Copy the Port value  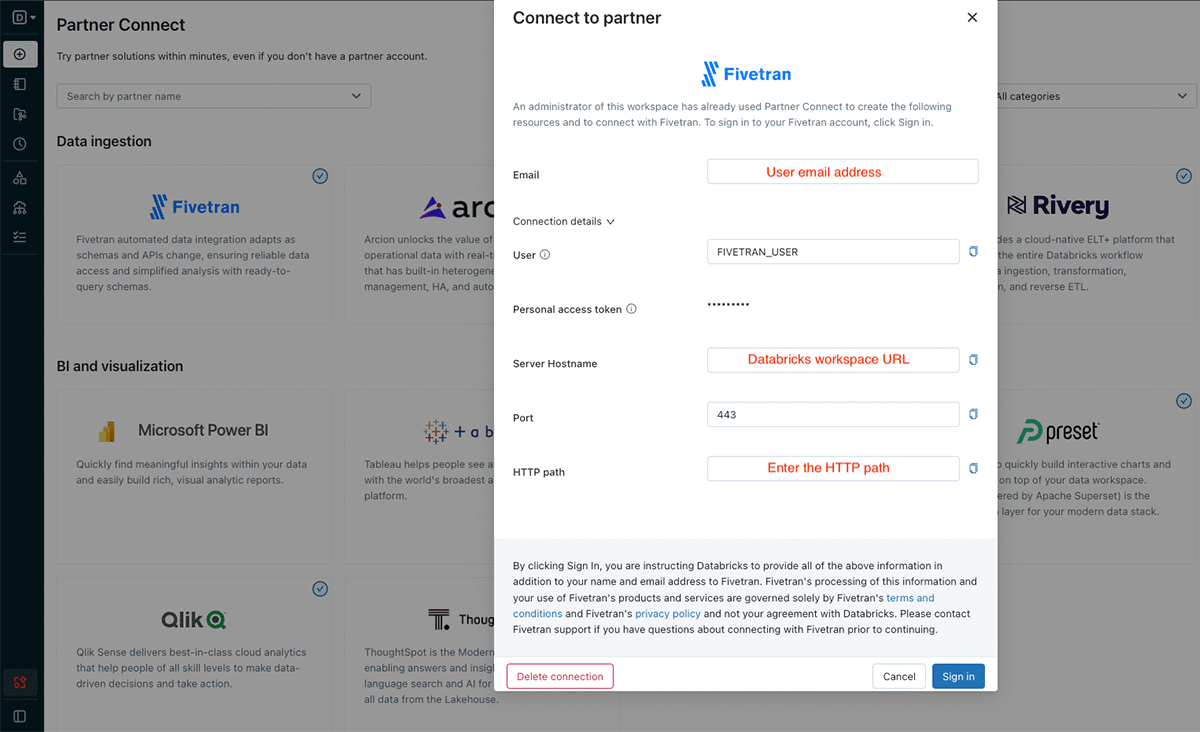coord(973,414)
